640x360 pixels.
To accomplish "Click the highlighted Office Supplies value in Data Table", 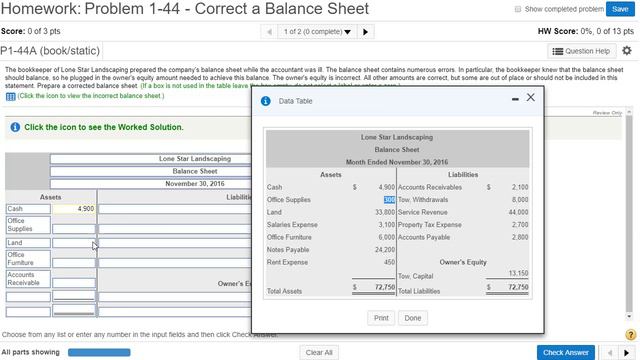I will 389,200.
